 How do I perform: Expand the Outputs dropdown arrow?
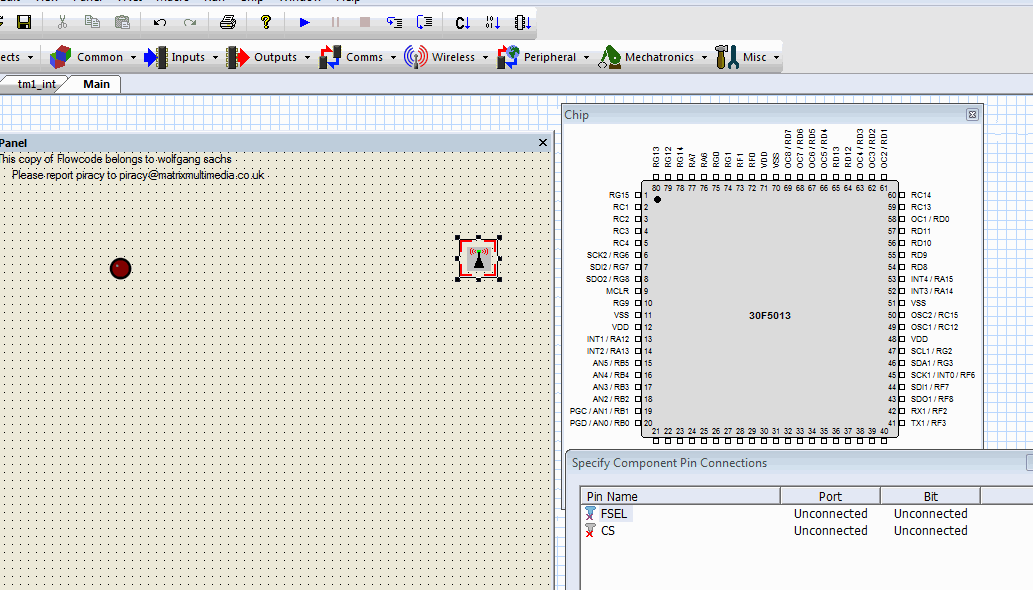point(307,57)
